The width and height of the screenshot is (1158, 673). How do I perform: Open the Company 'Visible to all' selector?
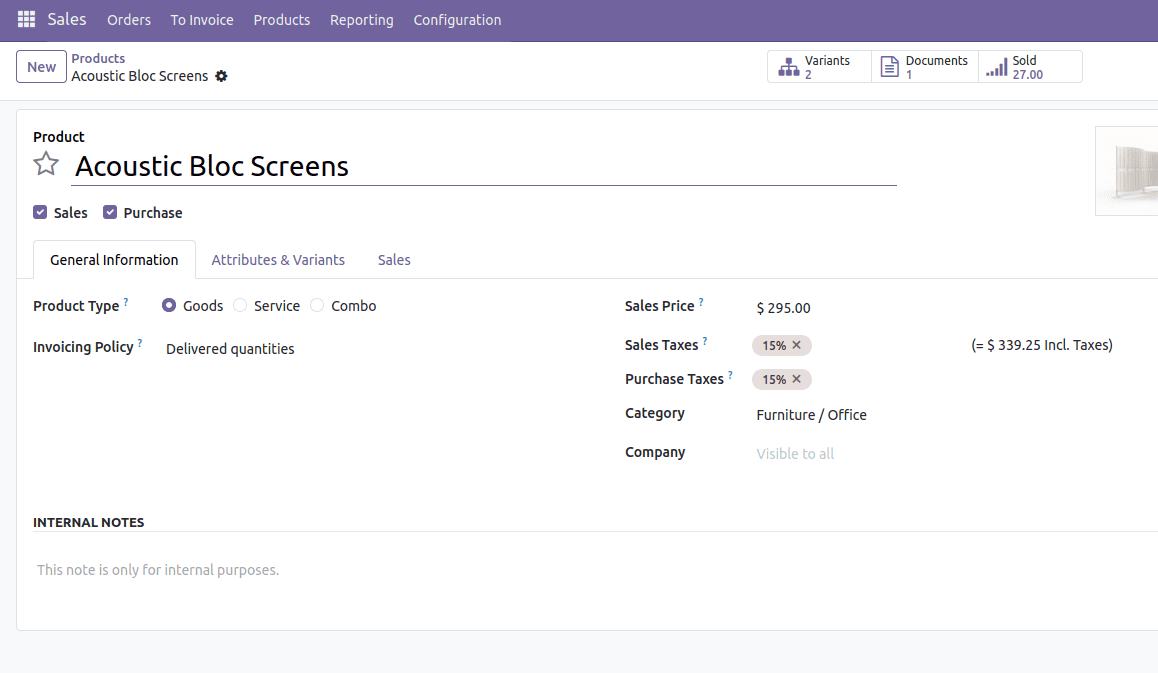point(795,453)
